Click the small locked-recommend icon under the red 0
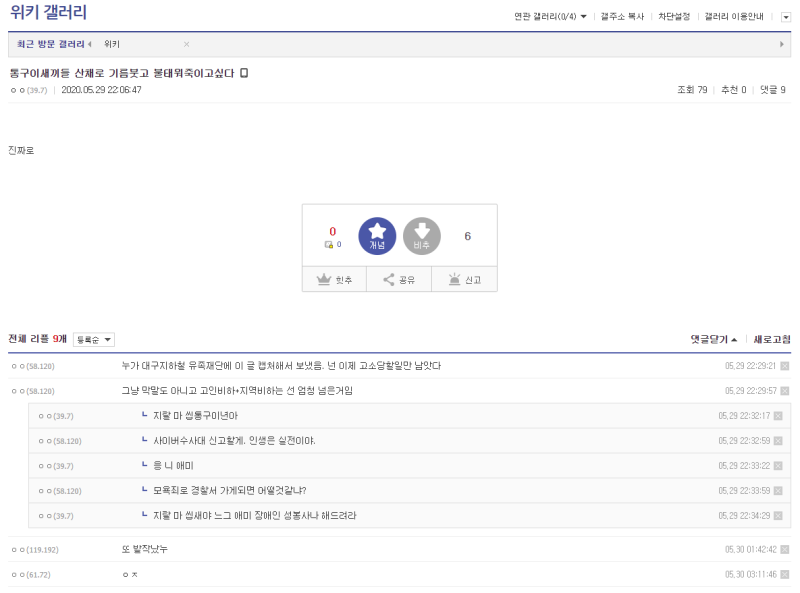Image resolution: width=800 pixels, height=593 pixels. [329, 245]
